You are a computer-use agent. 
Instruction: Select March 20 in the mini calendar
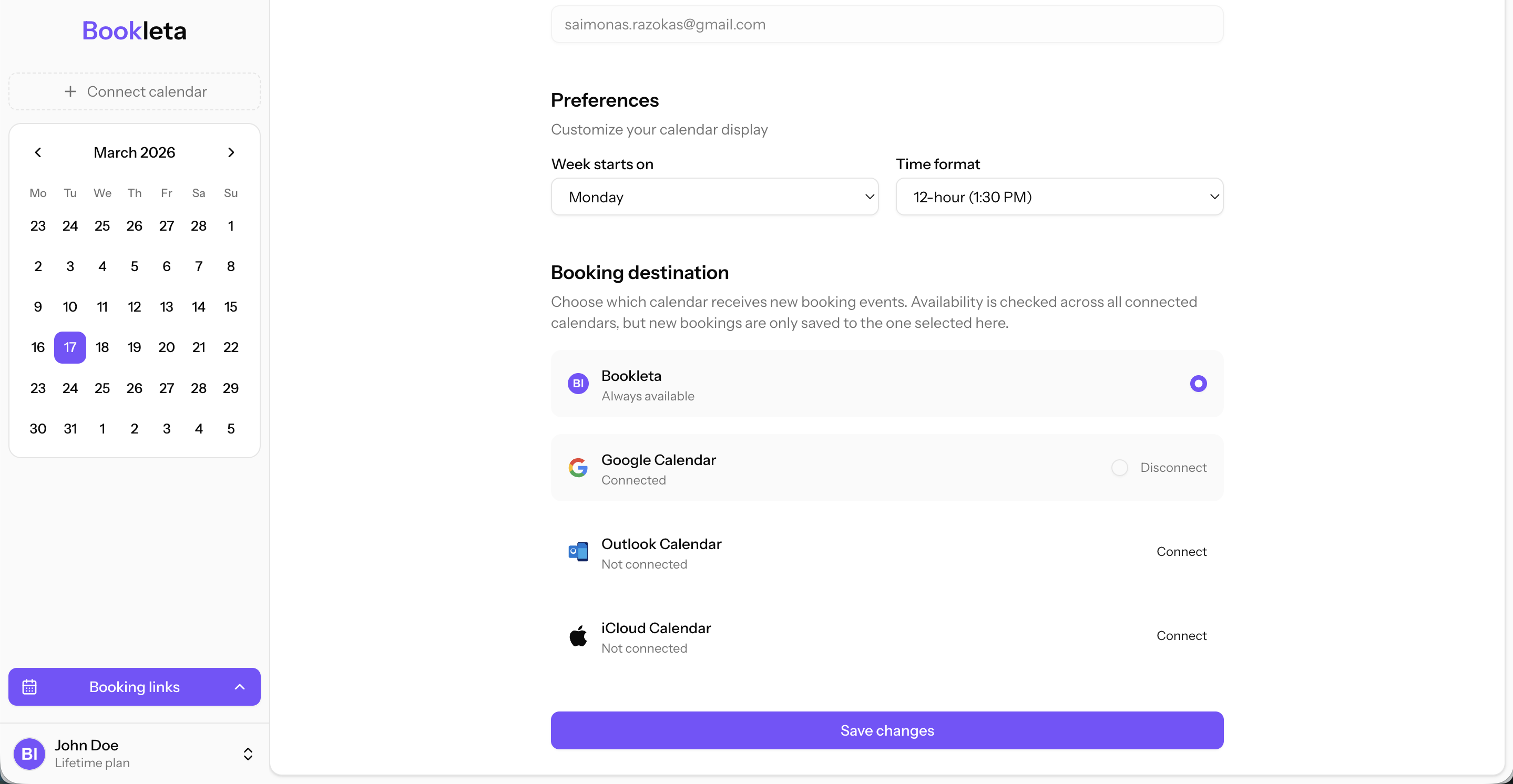(x=166, y=347)
